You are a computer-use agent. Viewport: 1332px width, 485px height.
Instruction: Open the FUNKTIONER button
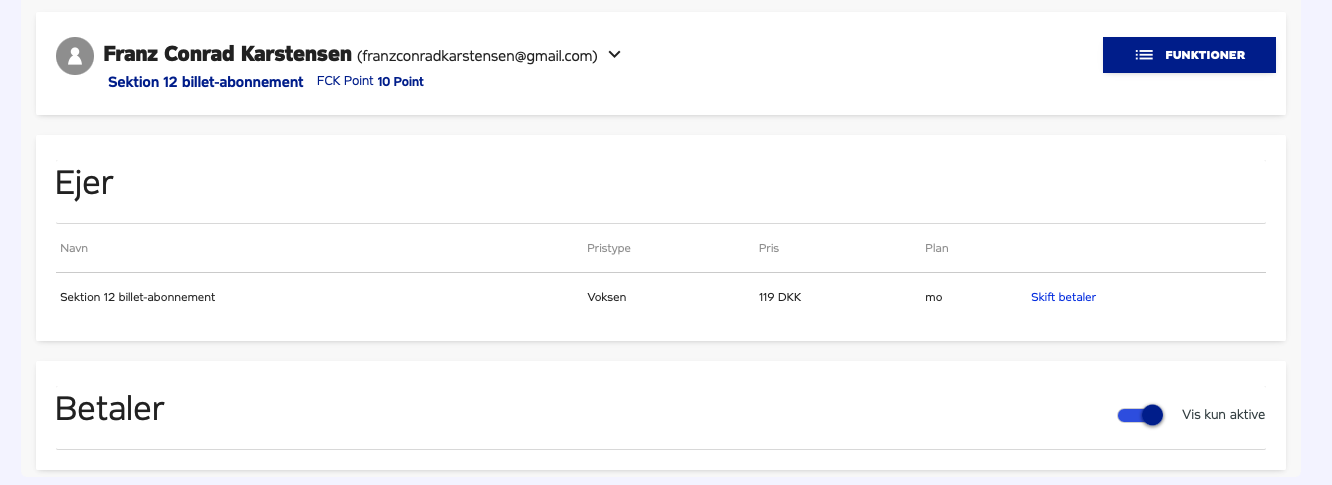coord(1189,55)
